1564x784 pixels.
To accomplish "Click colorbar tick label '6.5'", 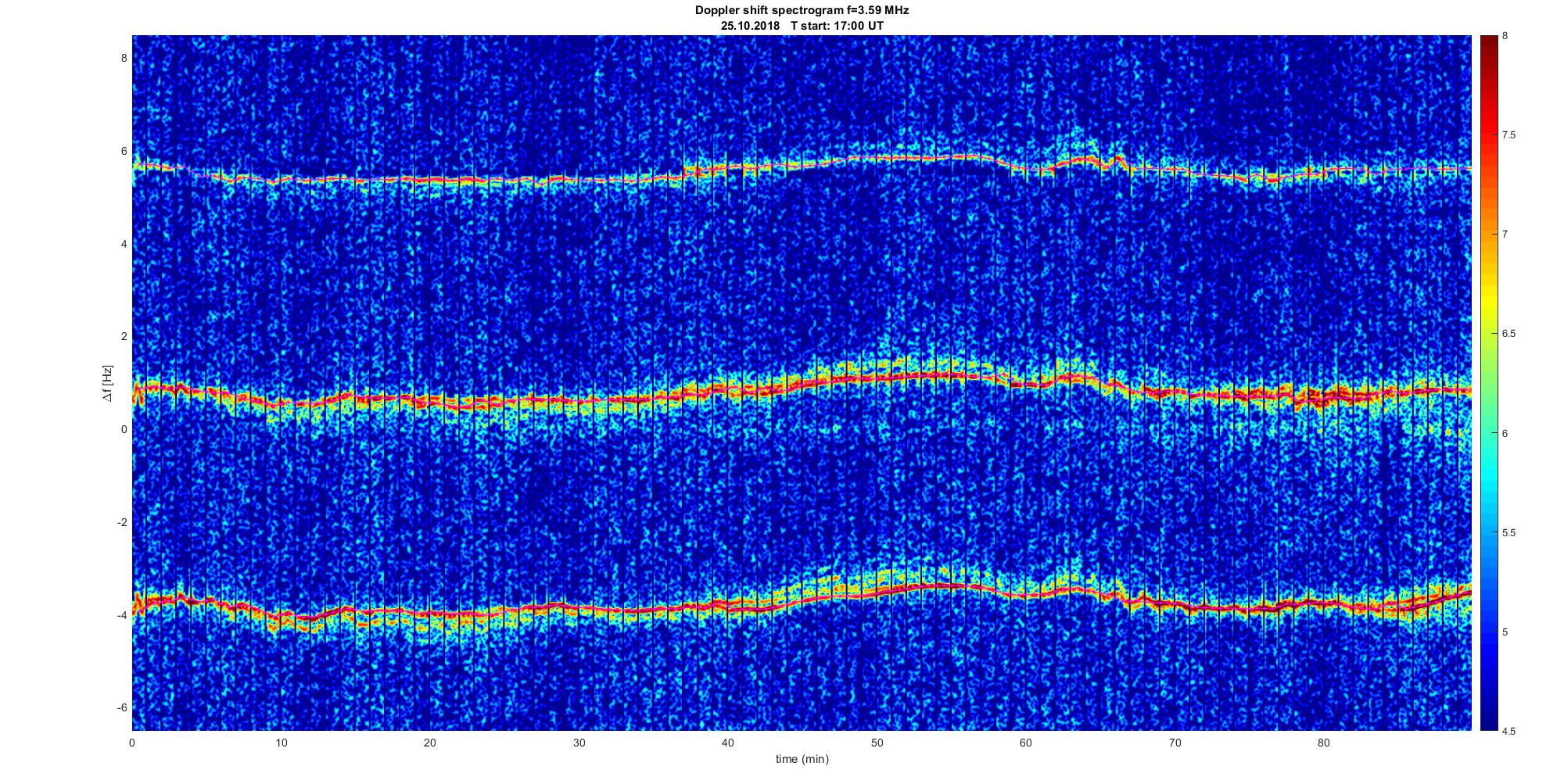I will point(1508,334).
